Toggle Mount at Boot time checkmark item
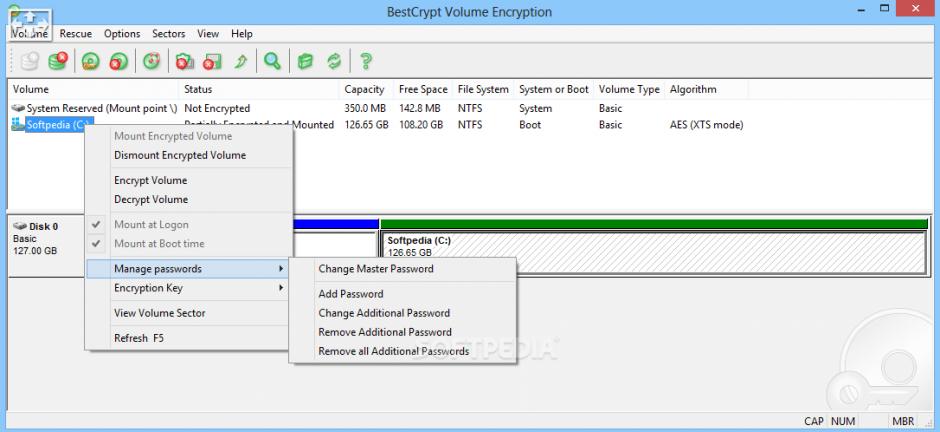This screenshot has width=940, height=432. tap(189, 244)
